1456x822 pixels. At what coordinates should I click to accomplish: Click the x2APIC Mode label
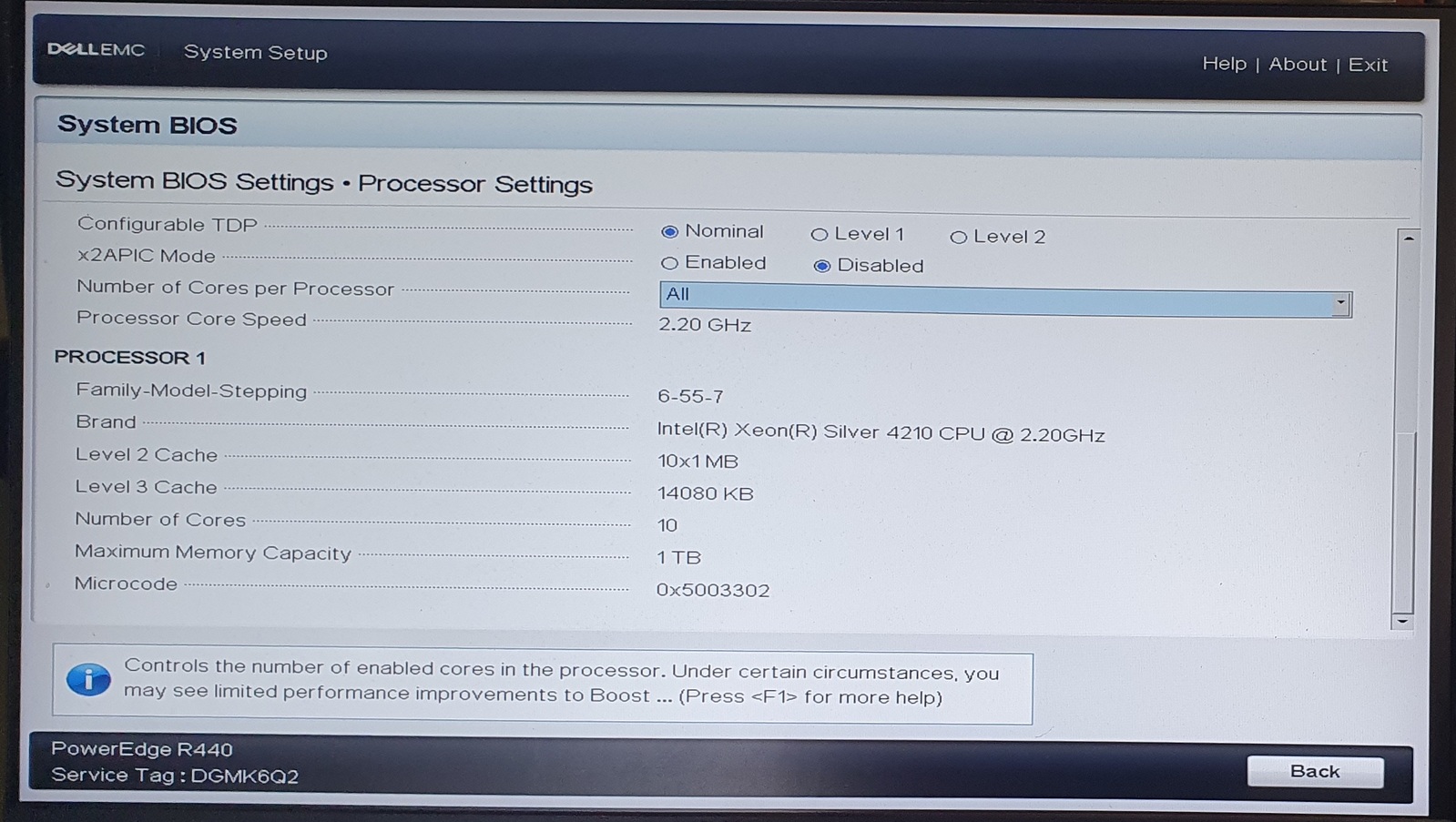[147, 256]
